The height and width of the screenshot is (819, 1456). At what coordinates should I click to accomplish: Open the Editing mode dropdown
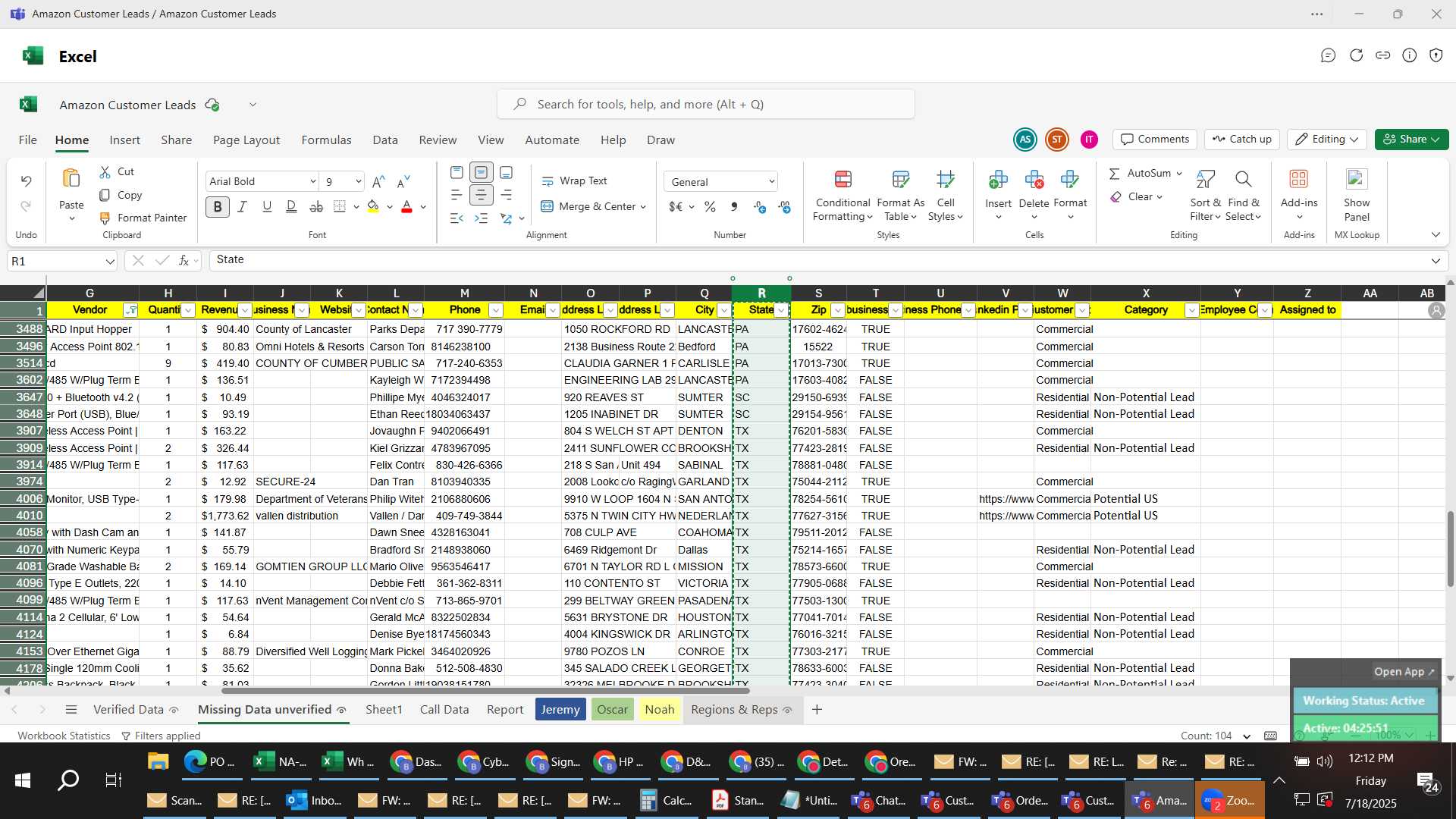1326,139
